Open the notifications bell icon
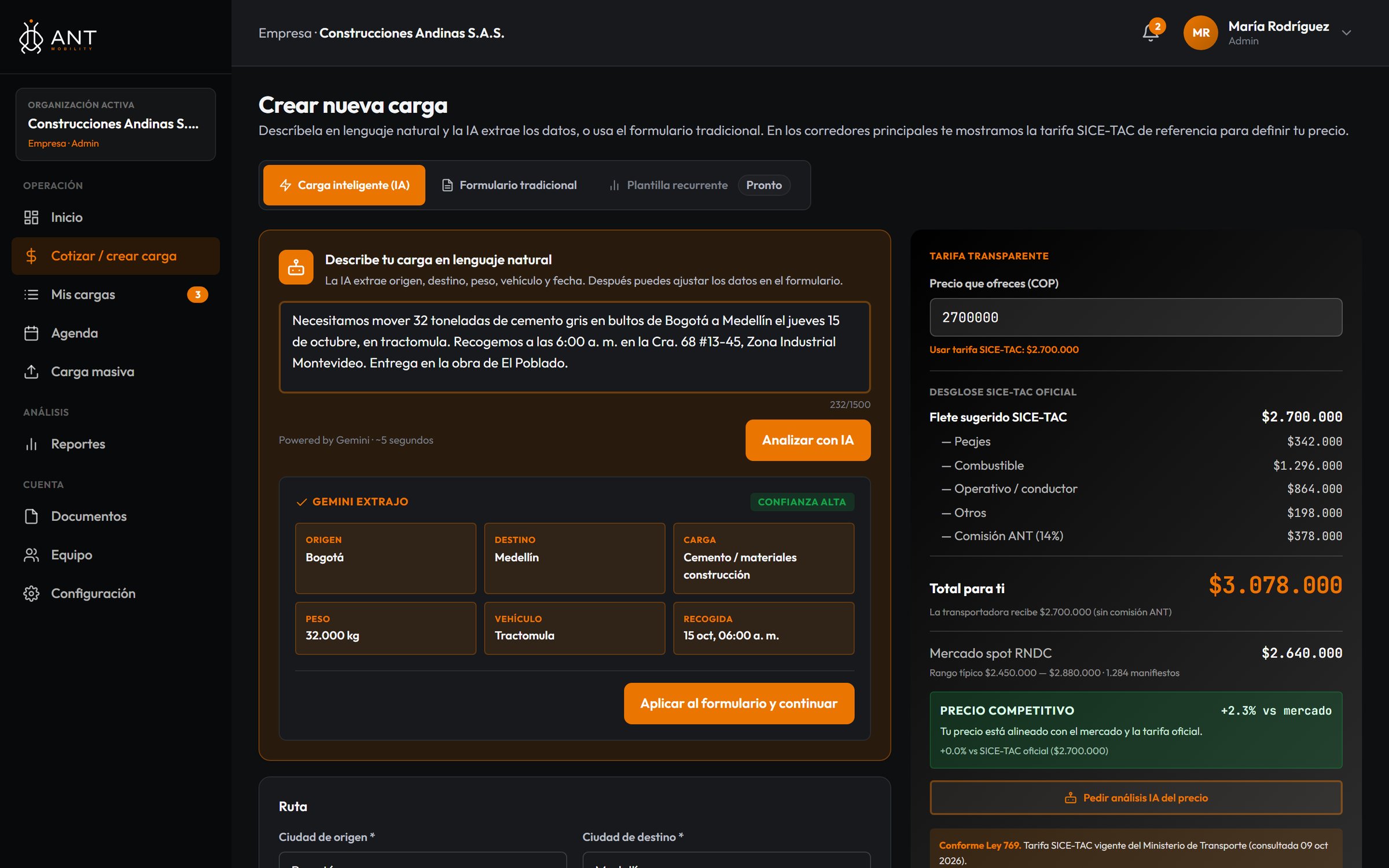Image resolution: width=1389 pixels, height=868 pixels. 1151,33
